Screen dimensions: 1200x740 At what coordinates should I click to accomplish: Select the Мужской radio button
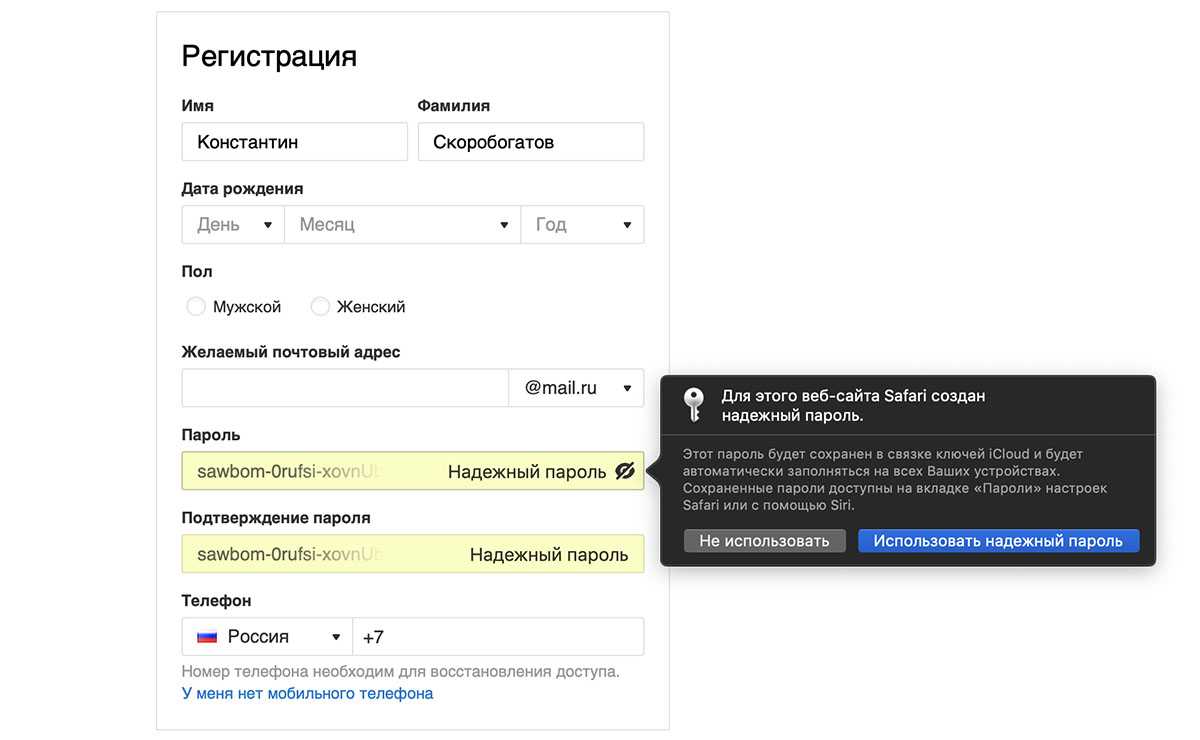point(196,307)
